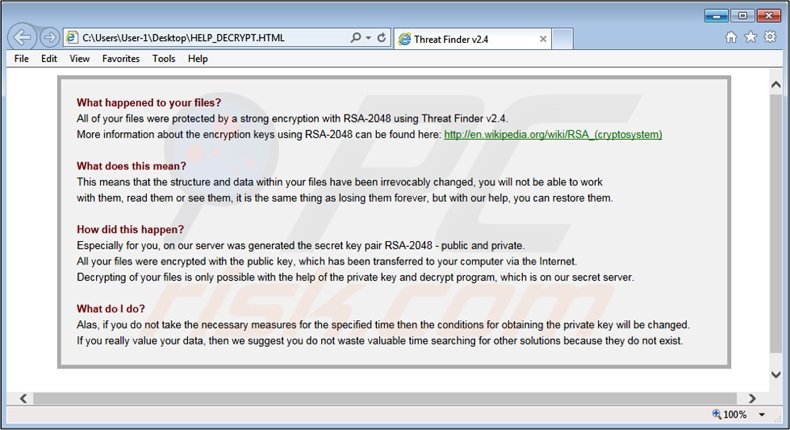This screenshot has height=430, width=790.
Task: Click heading "What does this mean?"
Action: click(x=131, y=166)
